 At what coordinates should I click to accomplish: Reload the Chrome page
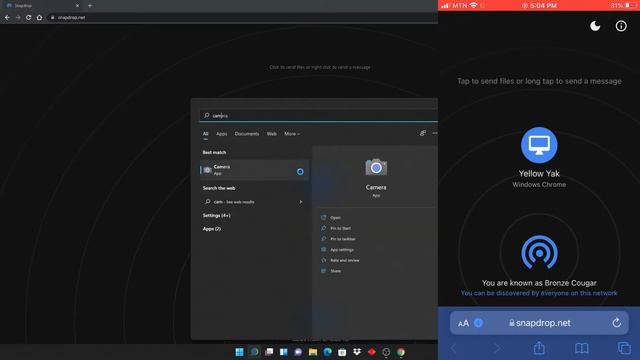(x=28, y=18)
